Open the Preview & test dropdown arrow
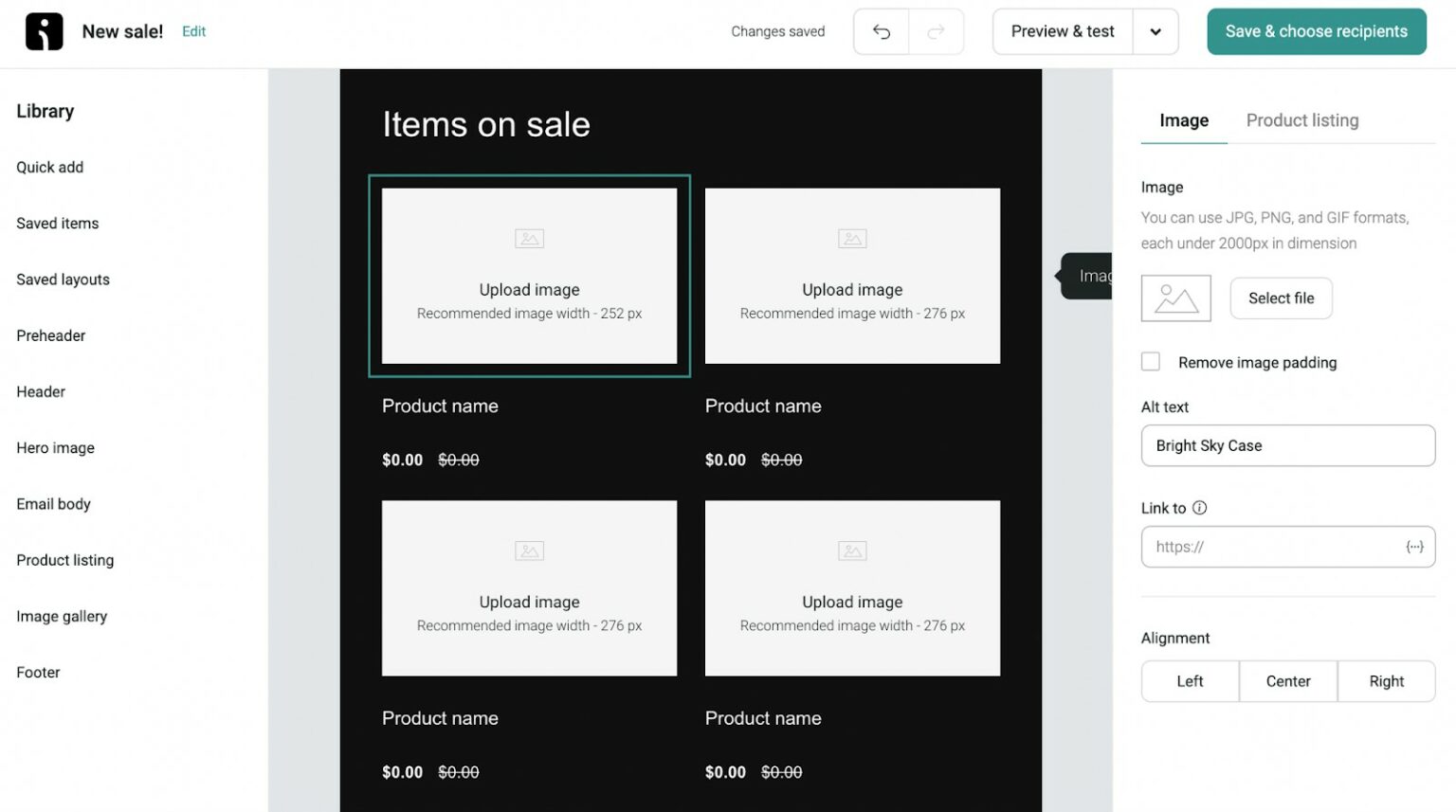This screenshot has height=812, width=1456. point(1156,30)
